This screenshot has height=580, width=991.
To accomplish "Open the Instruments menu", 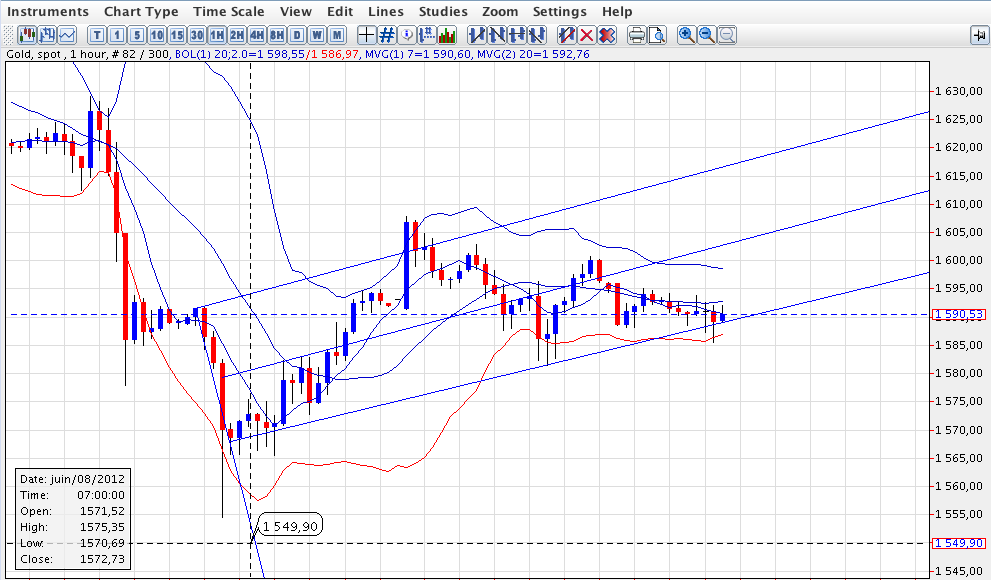I will pos(48,11).
